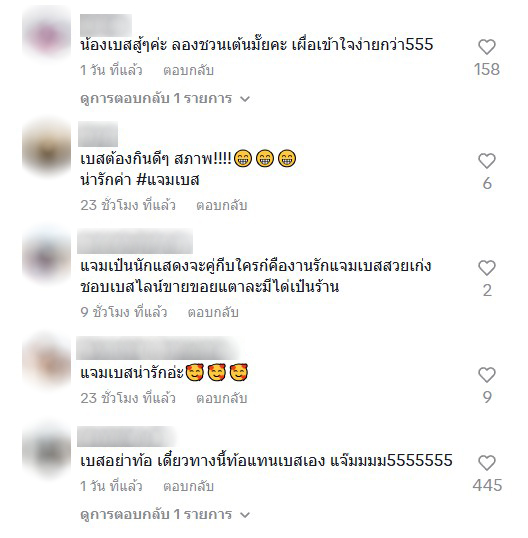Open the fourth commenter's blurred username

tap(158, 348)
